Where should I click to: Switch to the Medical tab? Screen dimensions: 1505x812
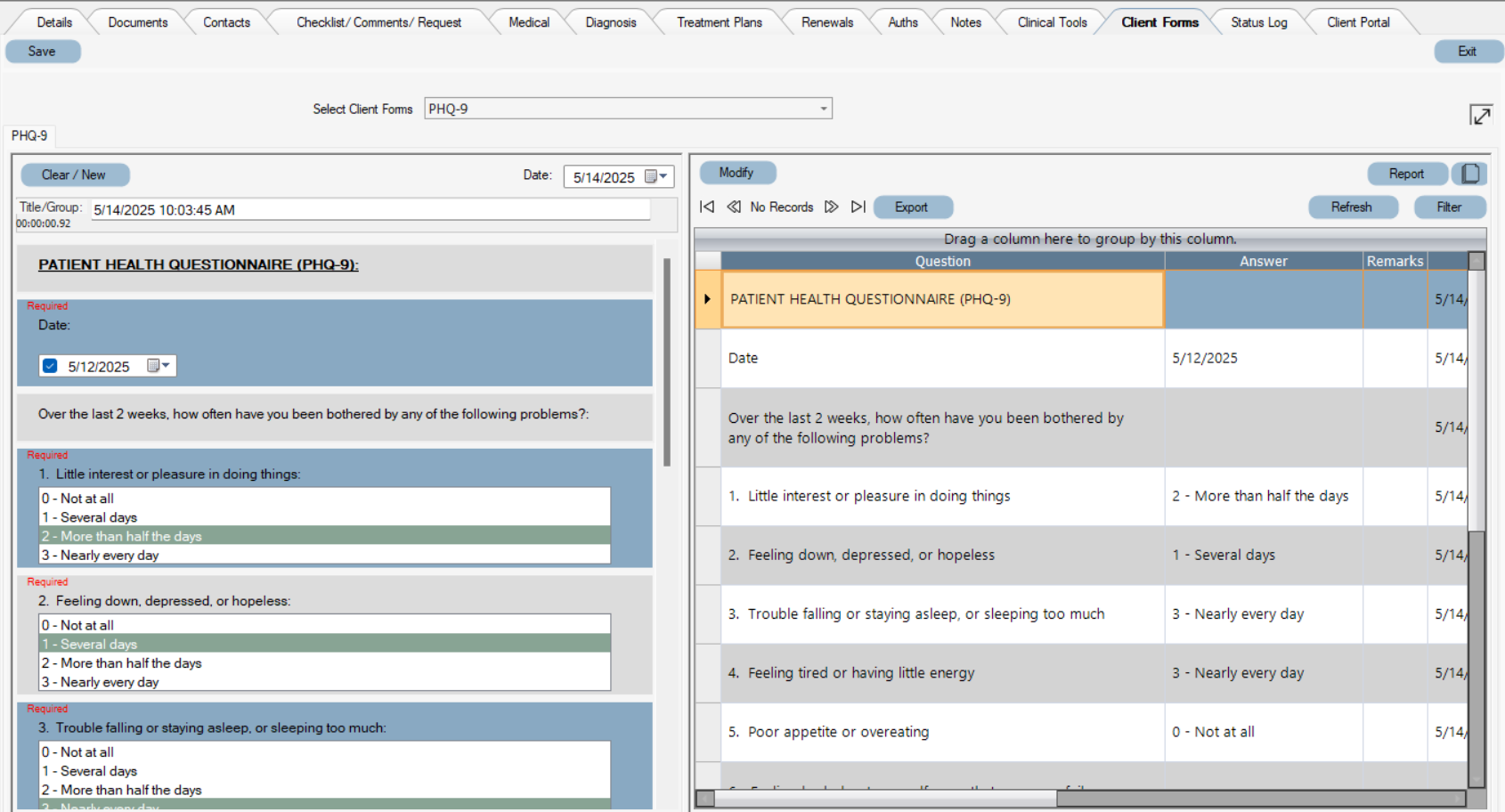[528, 21]
